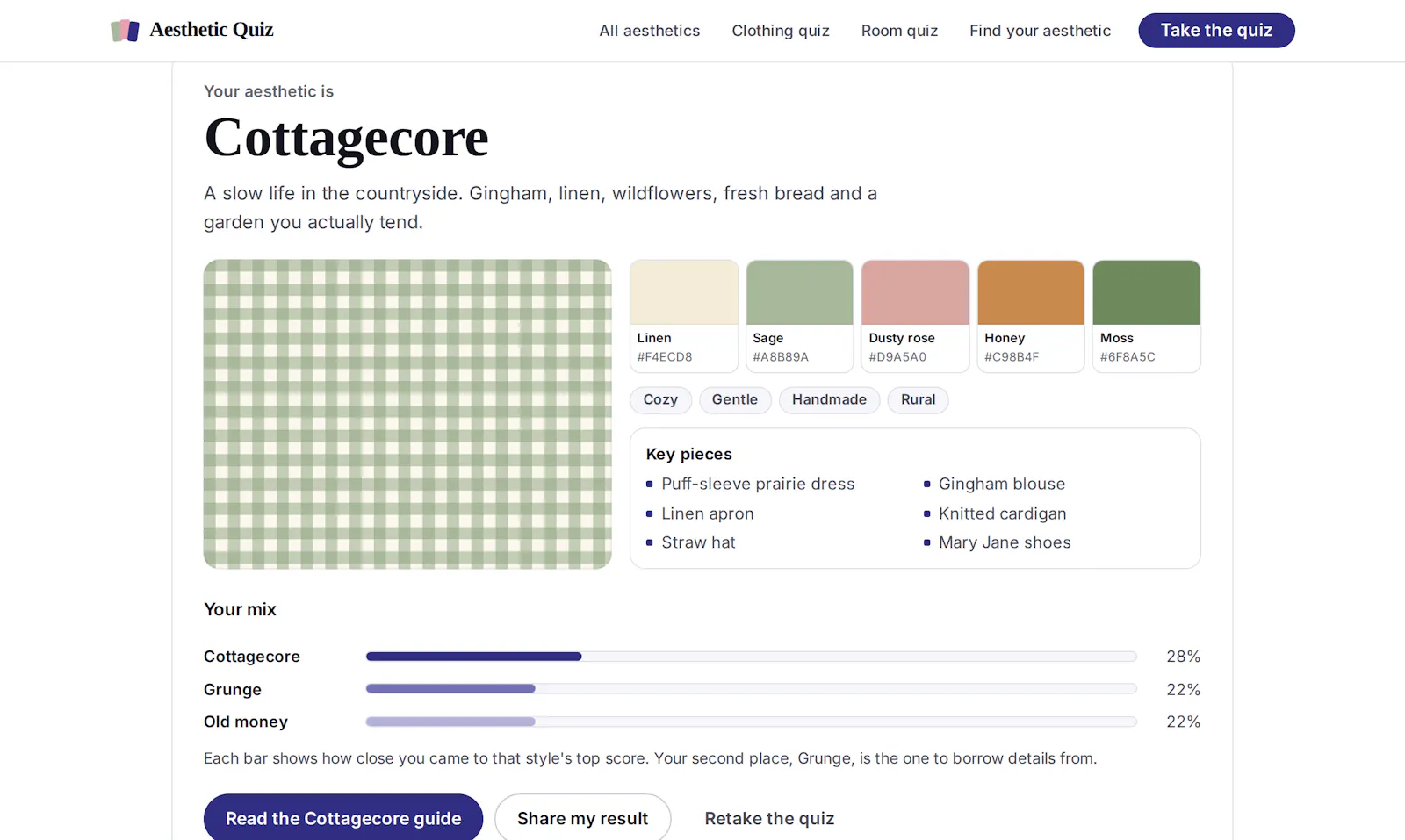
Task: Open the All aesthetics nav link
Action: tap(650, 31)
